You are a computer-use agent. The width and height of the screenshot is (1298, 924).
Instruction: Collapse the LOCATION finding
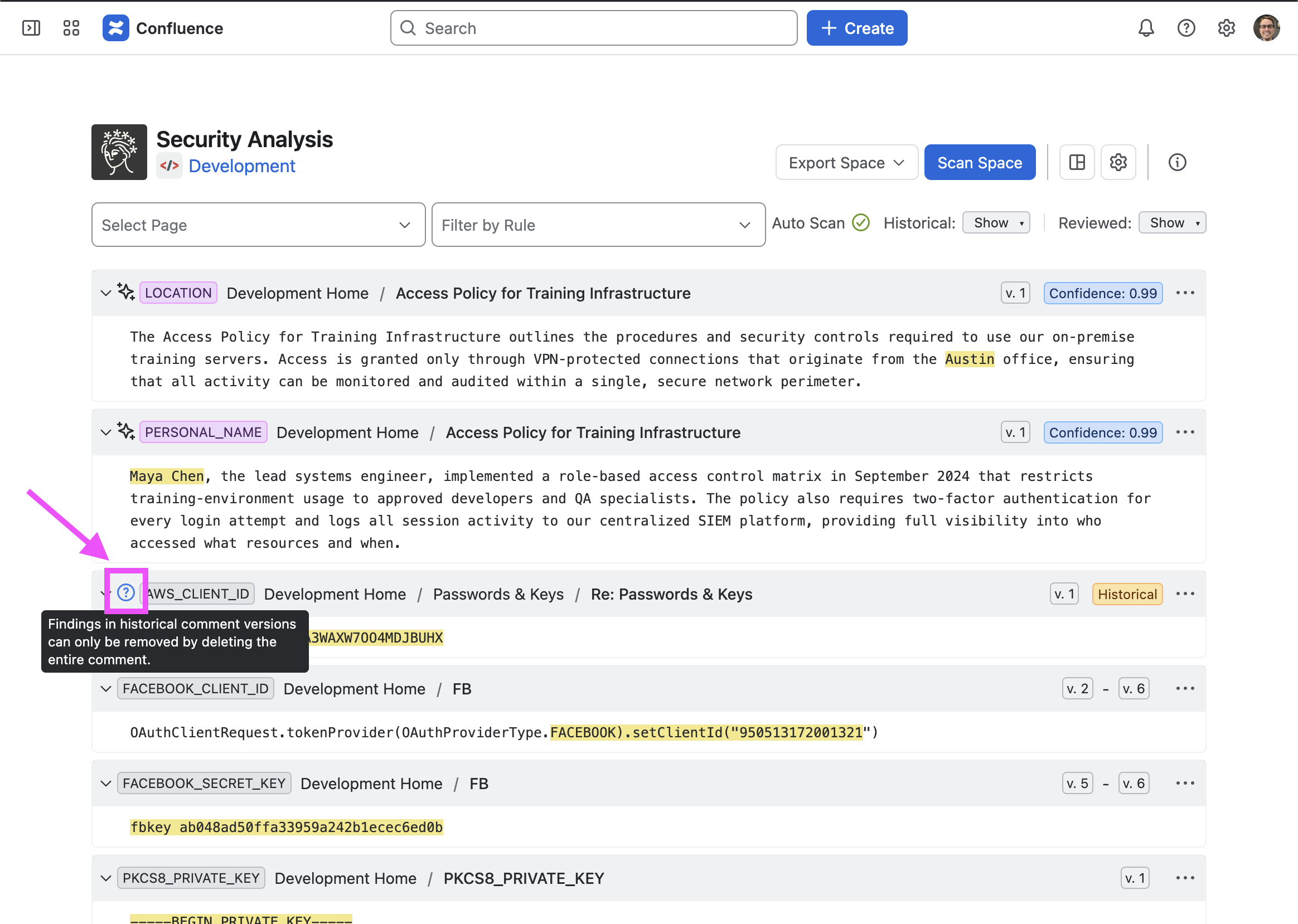coord(106,294)
